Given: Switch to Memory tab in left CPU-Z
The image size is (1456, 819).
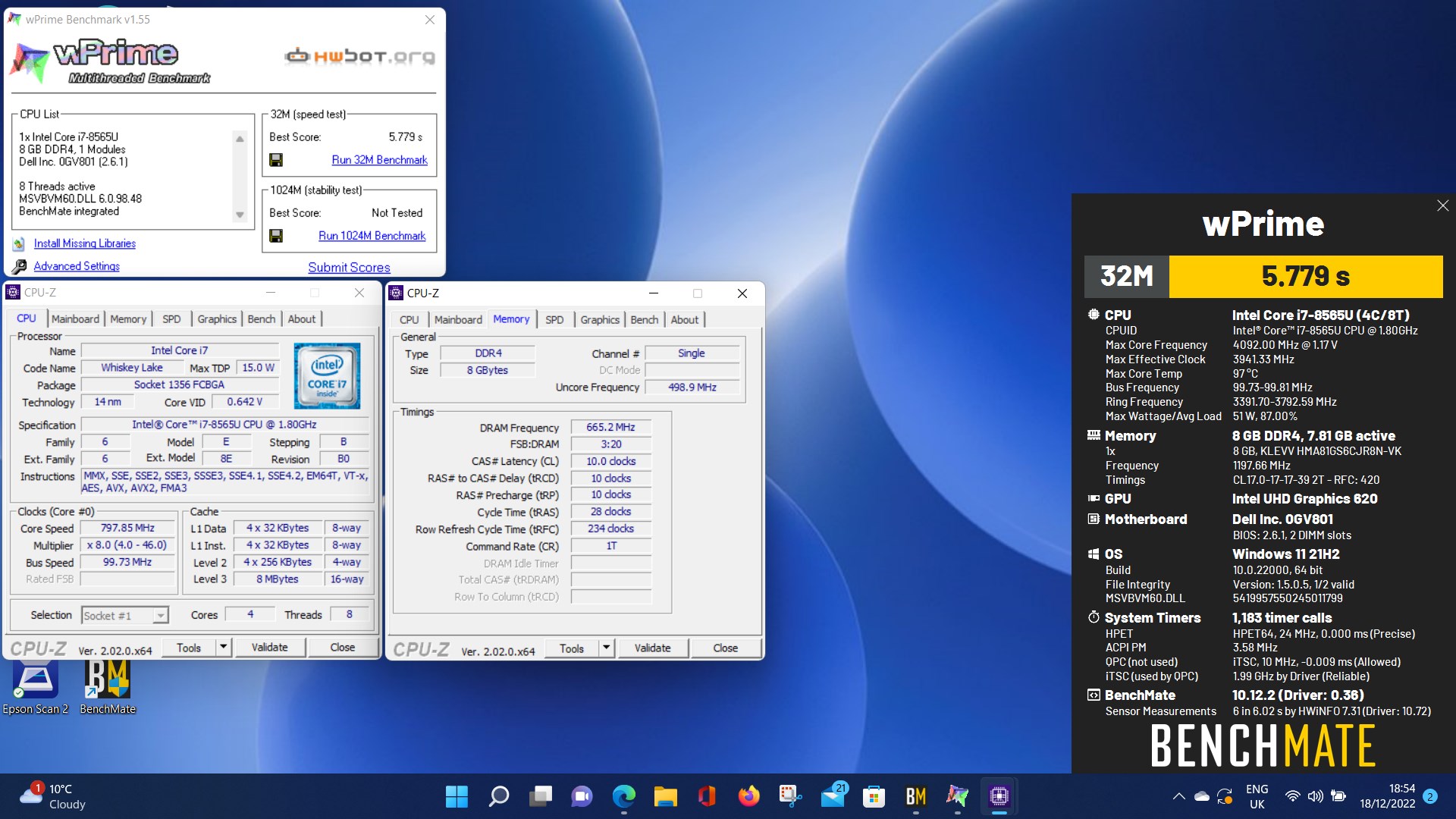Looking at the screenshot, I should click(x=128, y=319).
